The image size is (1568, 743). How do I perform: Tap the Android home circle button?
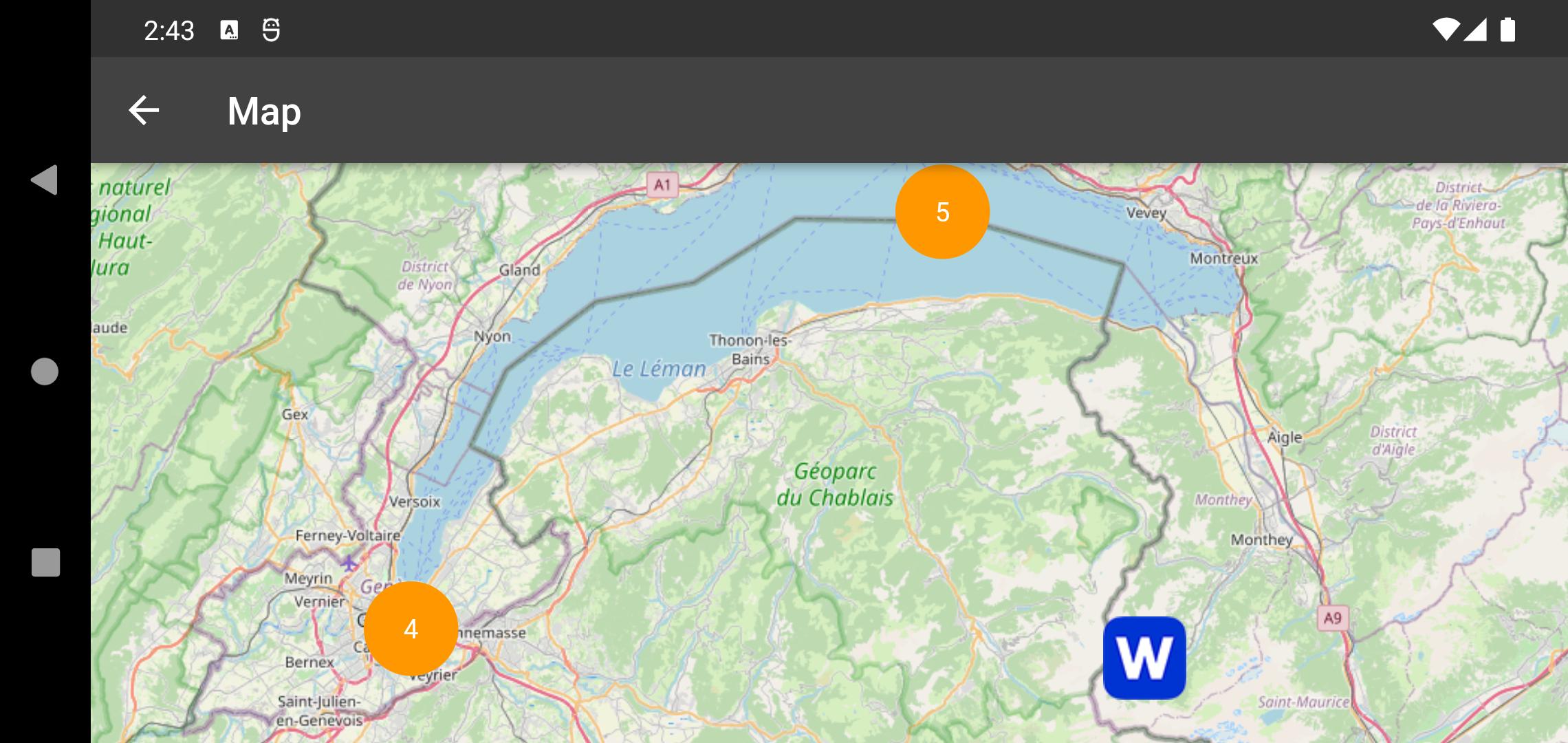[45, 371]
